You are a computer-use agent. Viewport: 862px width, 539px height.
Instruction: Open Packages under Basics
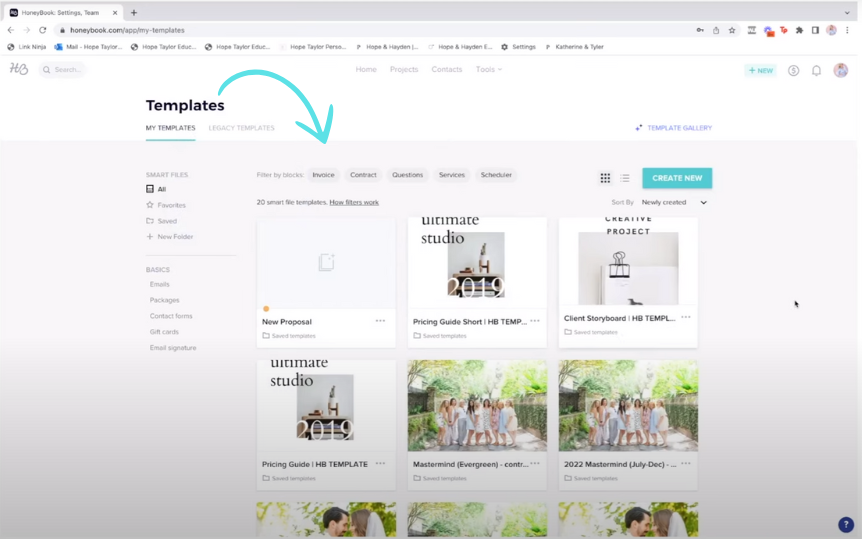coord(164,300)
